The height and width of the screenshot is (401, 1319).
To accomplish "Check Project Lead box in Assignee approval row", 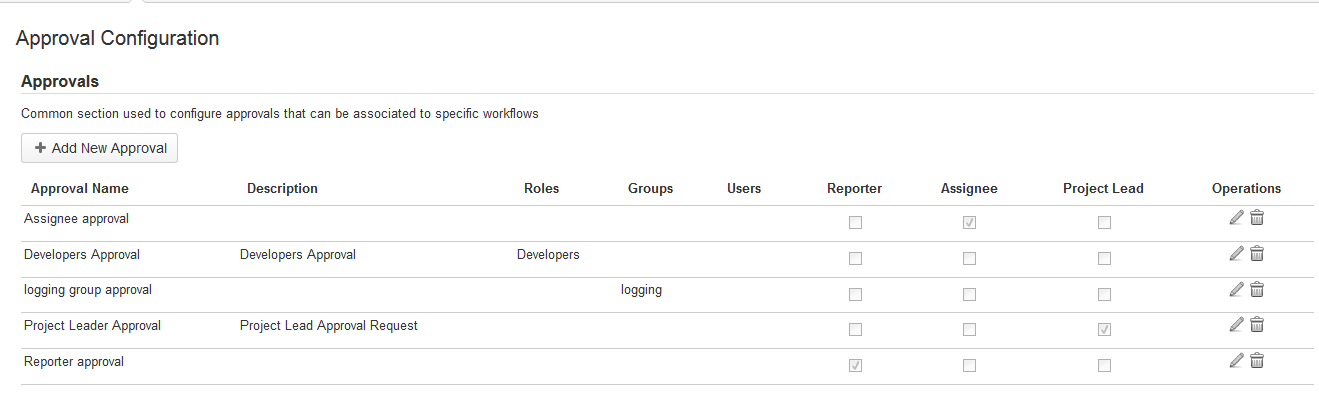I will [1104, 223].
